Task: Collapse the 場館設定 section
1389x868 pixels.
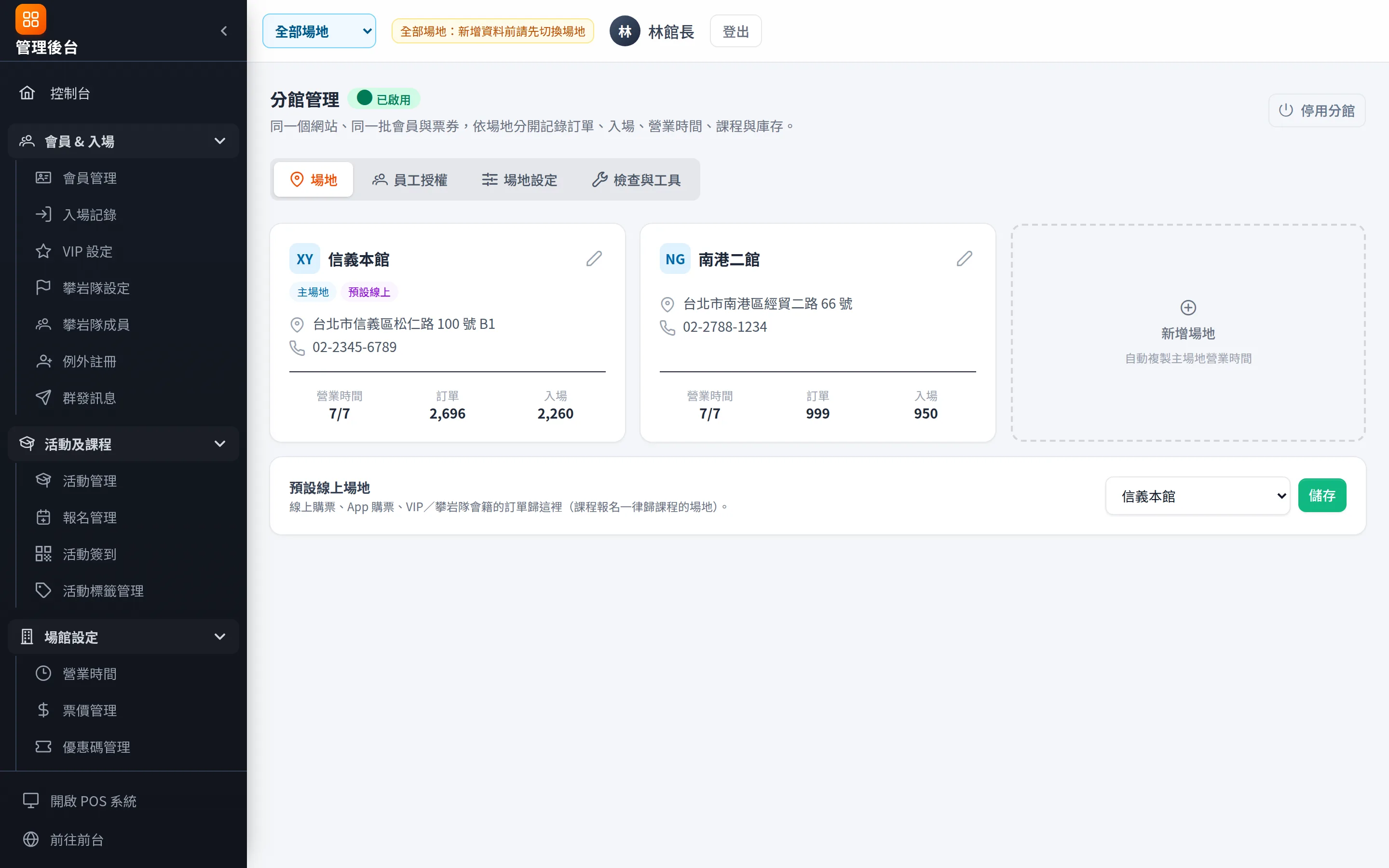Action: pos(123,637)
